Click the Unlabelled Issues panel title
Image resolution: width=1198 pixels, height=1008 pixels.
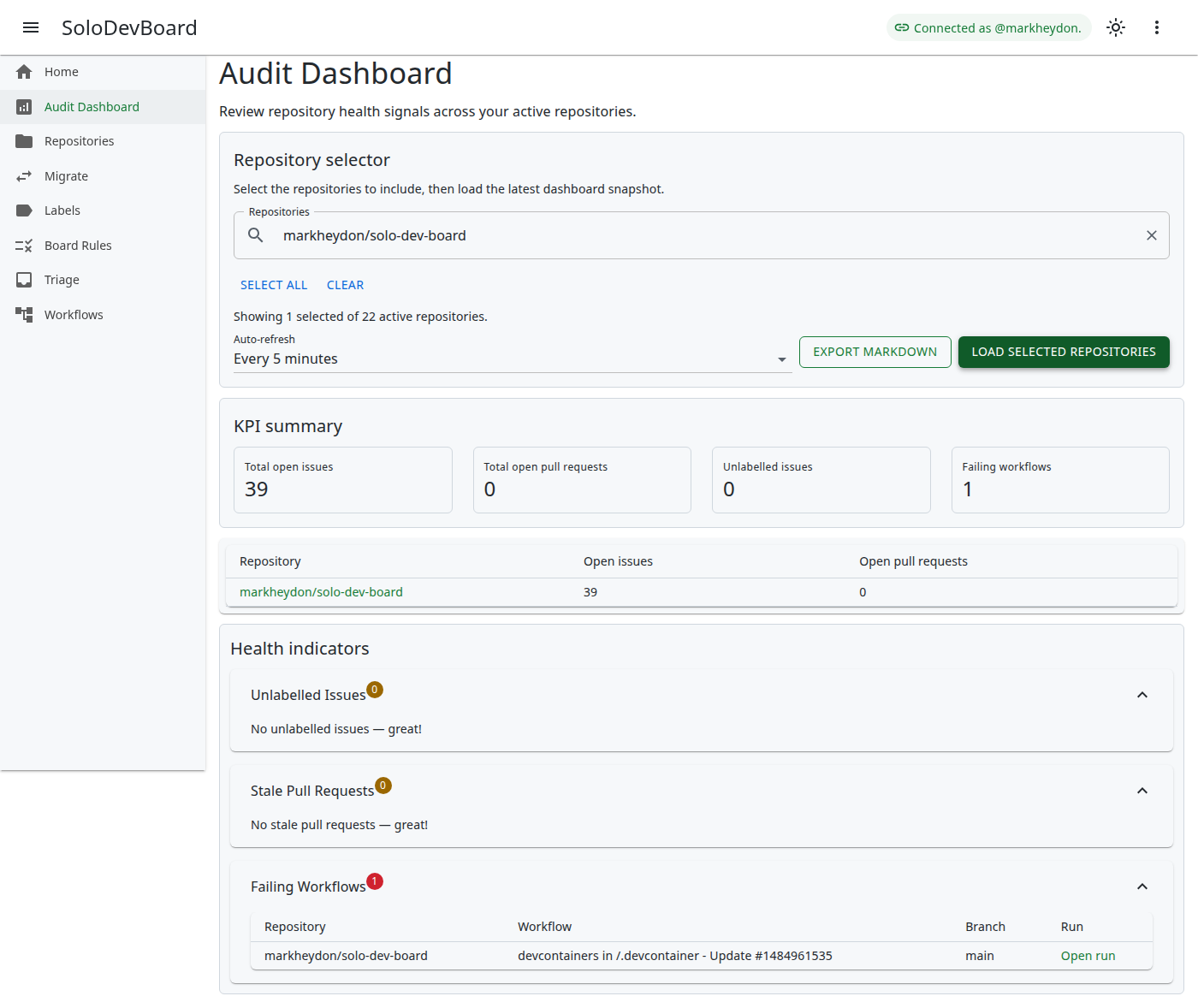(x=308, y=695)
